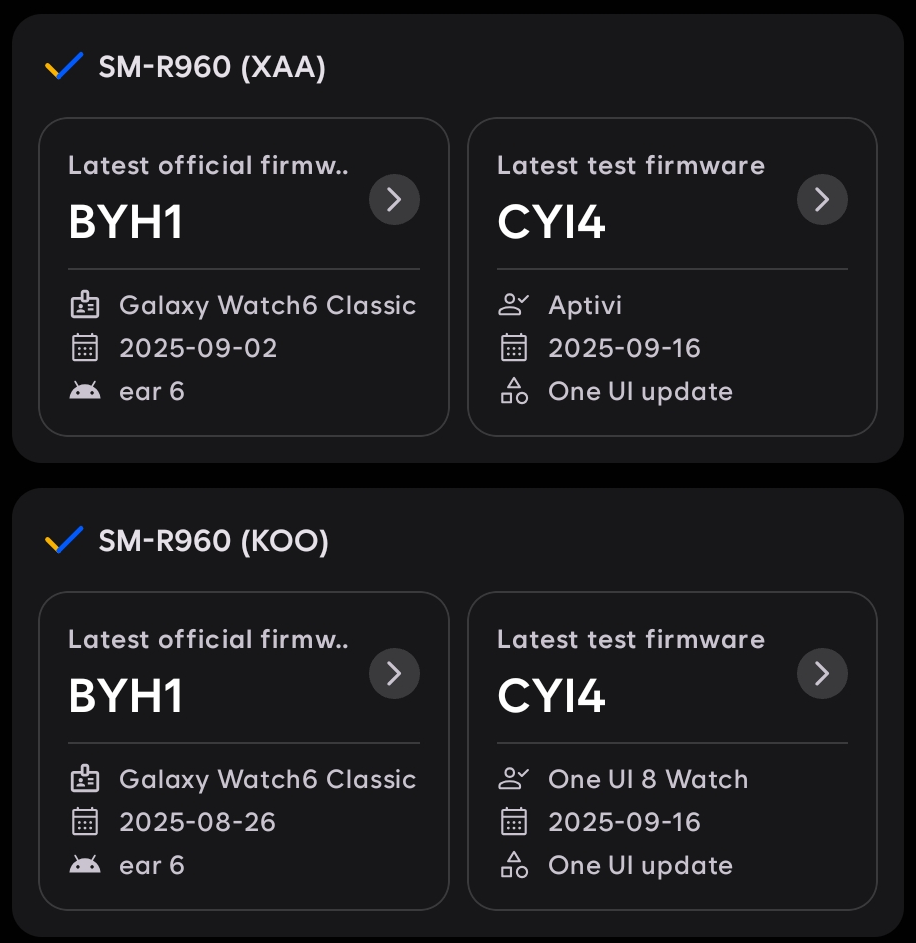Click the checkmark beside SM-R960 (XAA)

click(x=64, y=68)
